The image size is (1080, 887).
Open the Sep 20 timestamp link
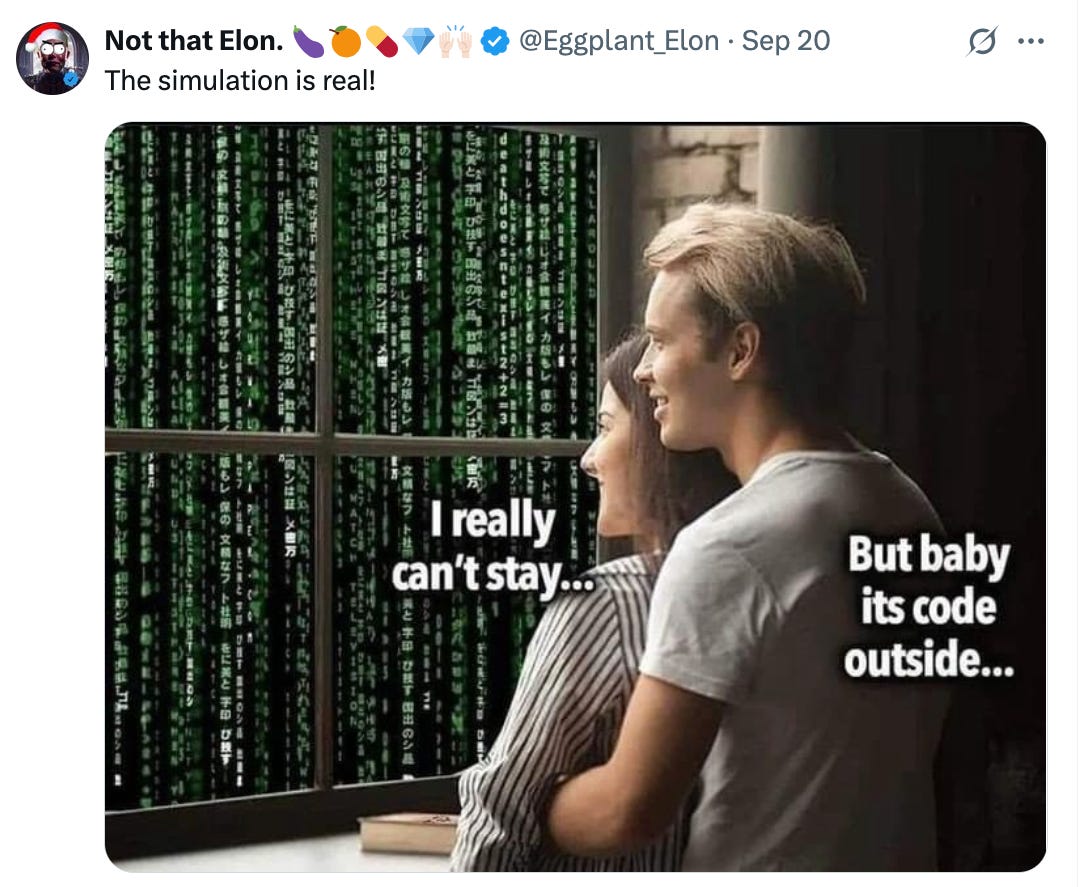click(x=786, y=41)
